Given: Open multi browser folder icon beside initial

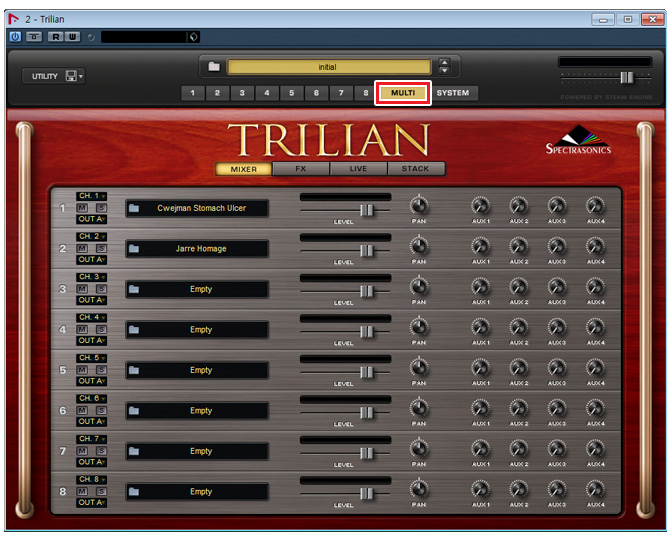Looking at the screenshot, I should (214, 67).
